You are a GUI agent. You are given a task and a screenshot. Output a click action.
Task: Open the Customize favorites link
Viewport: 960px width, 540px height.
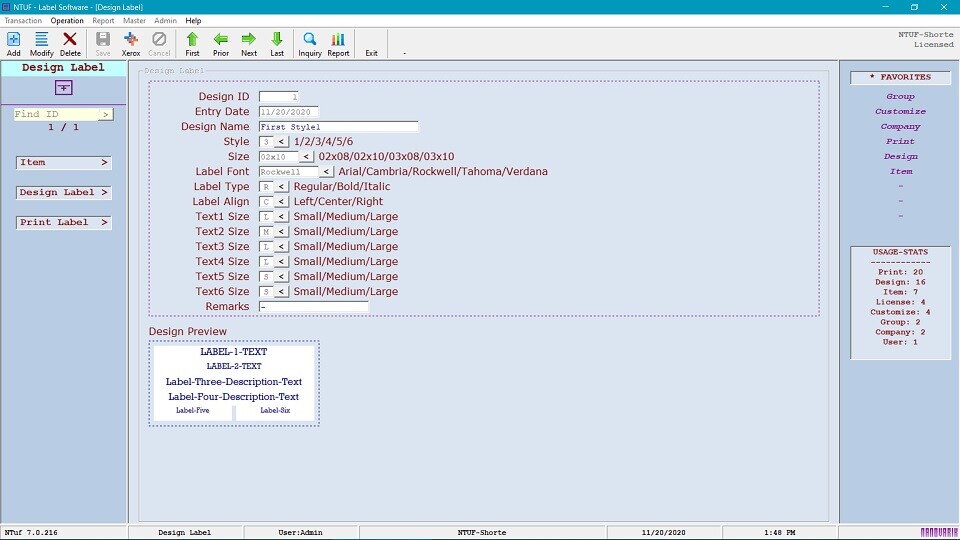coord(900,112)
